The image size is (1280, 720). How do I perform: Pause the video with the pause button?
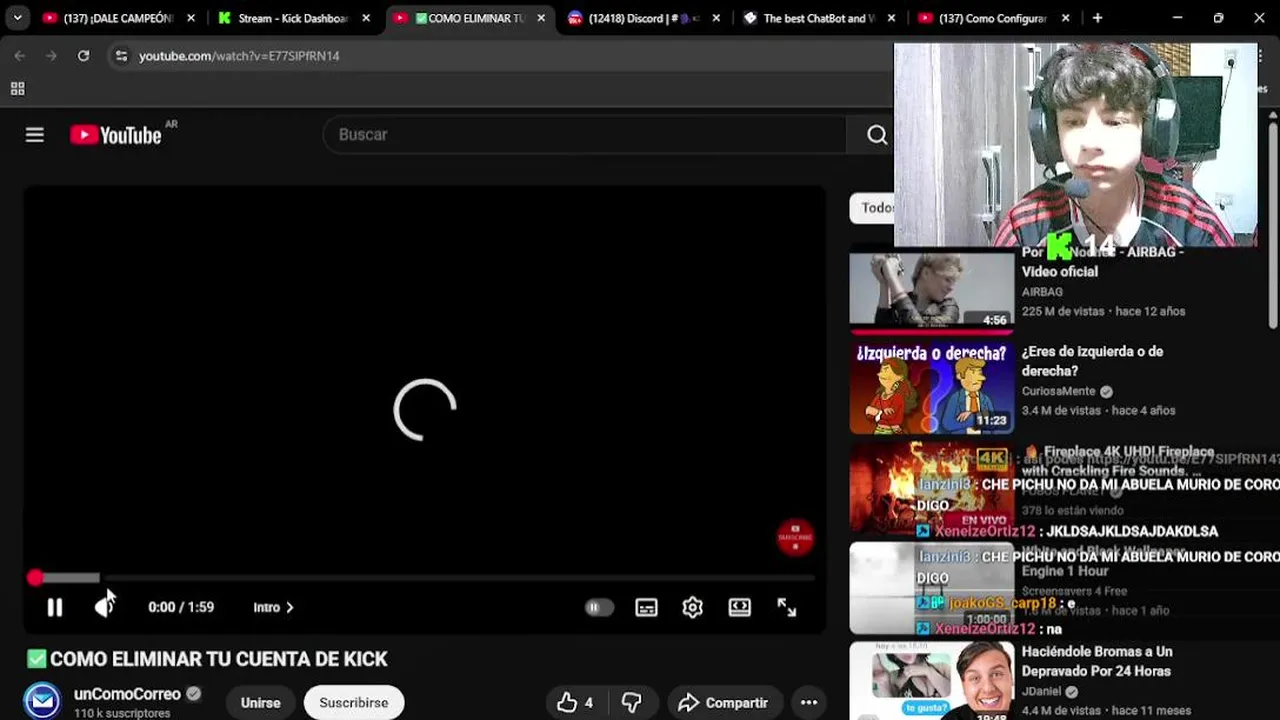pos(55,607)
